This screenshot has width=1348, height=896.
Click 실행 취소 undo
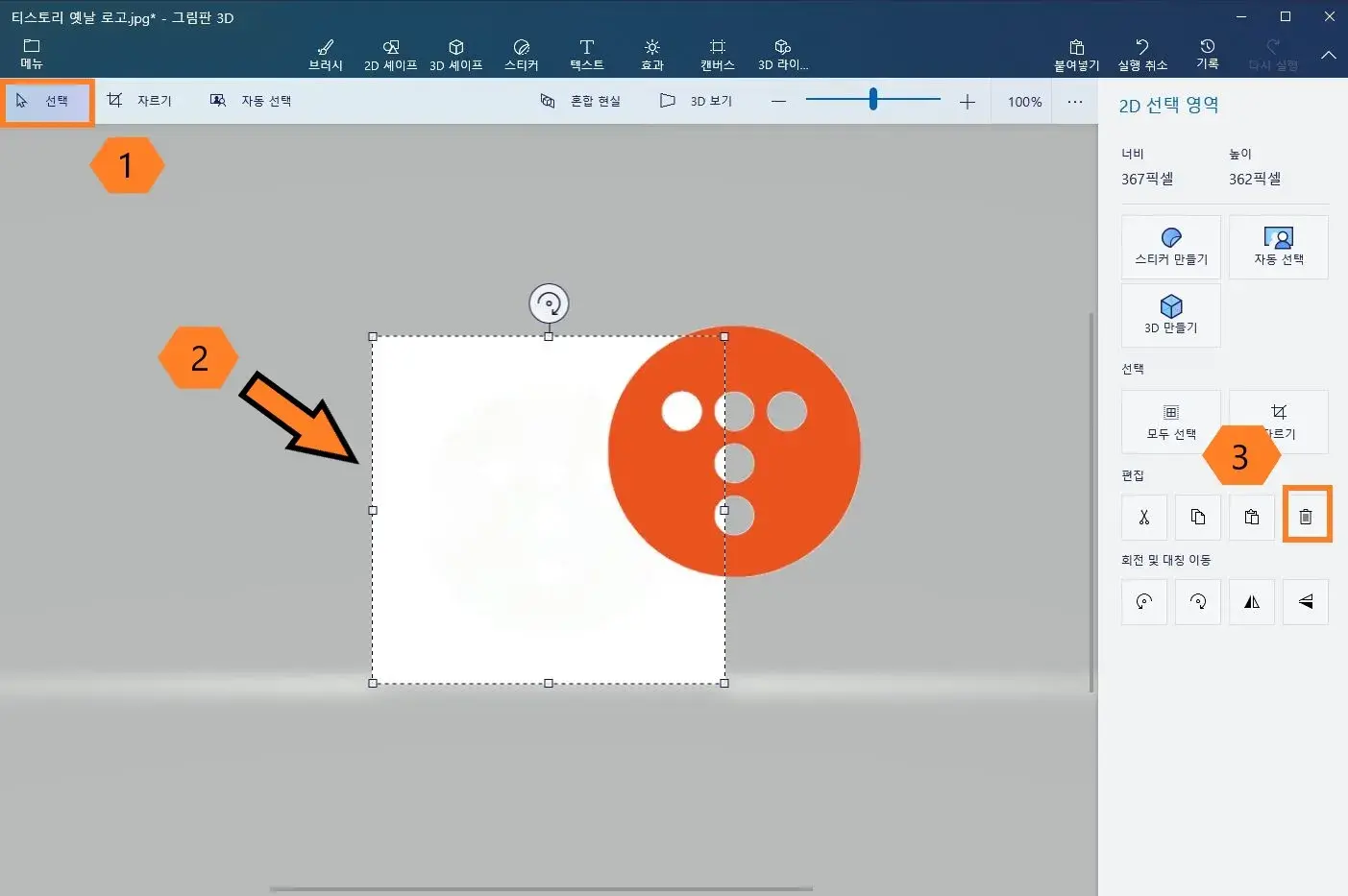click(x=1142, y=55)
